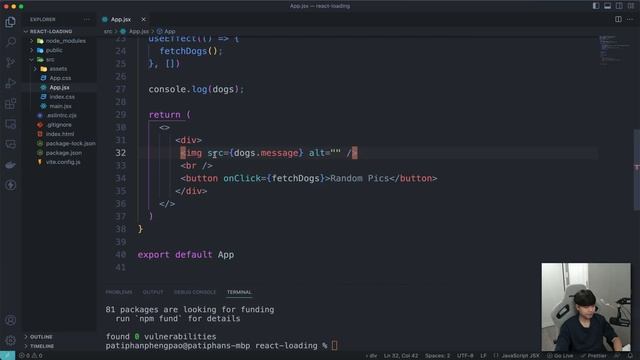Open the Thunder Client lightning icon
This screenshot has width=640, height=360.
click(x=11, y=185)
